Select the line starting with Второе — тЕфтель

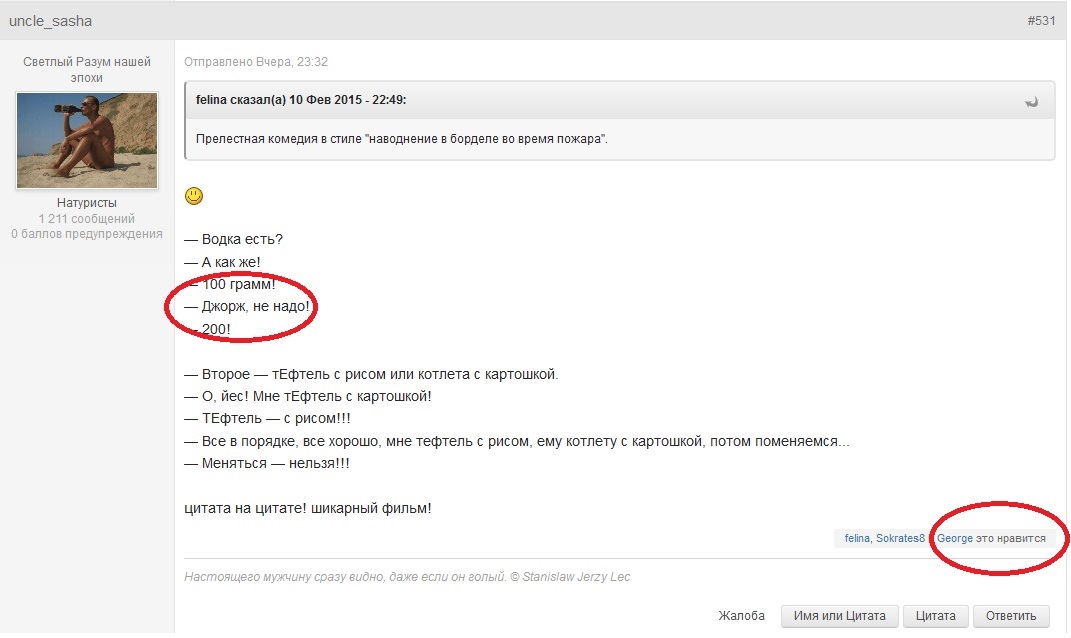372,374
